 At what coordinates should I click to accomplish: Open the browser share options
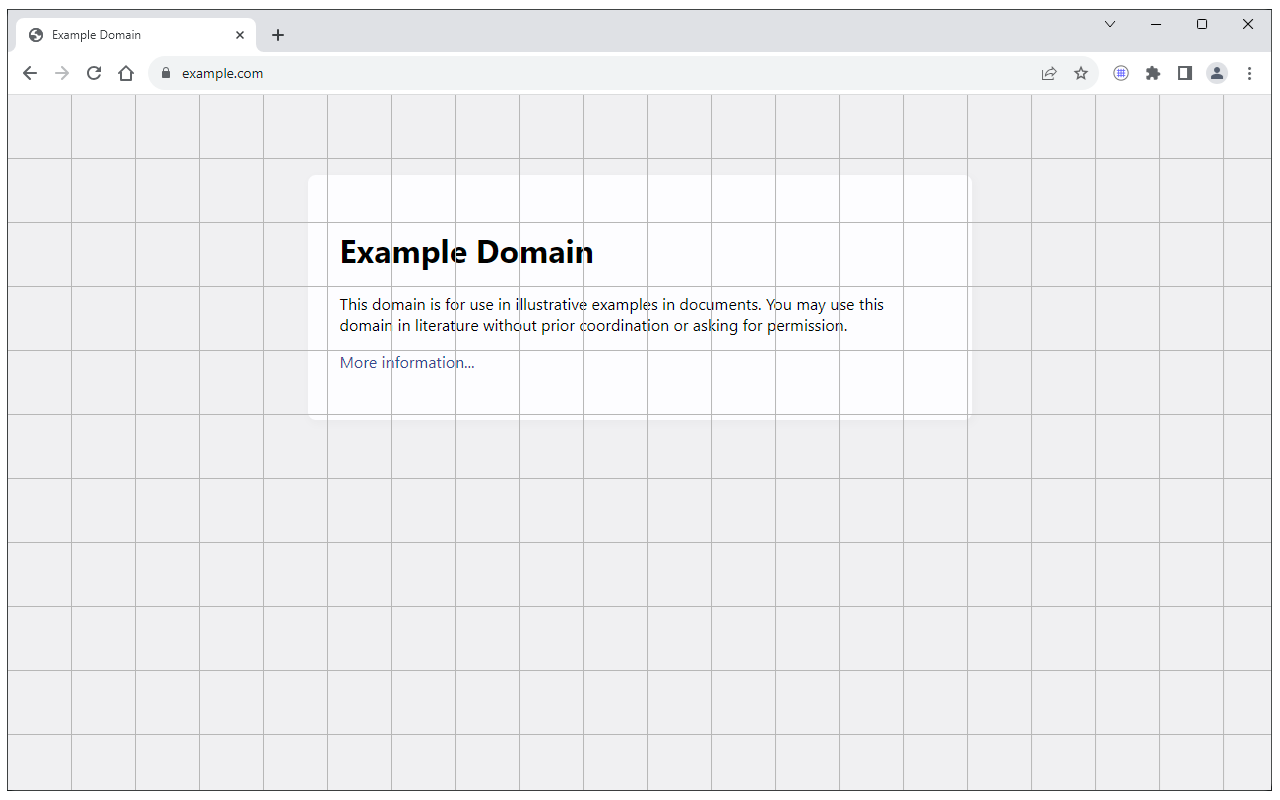tap(1049, 73)
